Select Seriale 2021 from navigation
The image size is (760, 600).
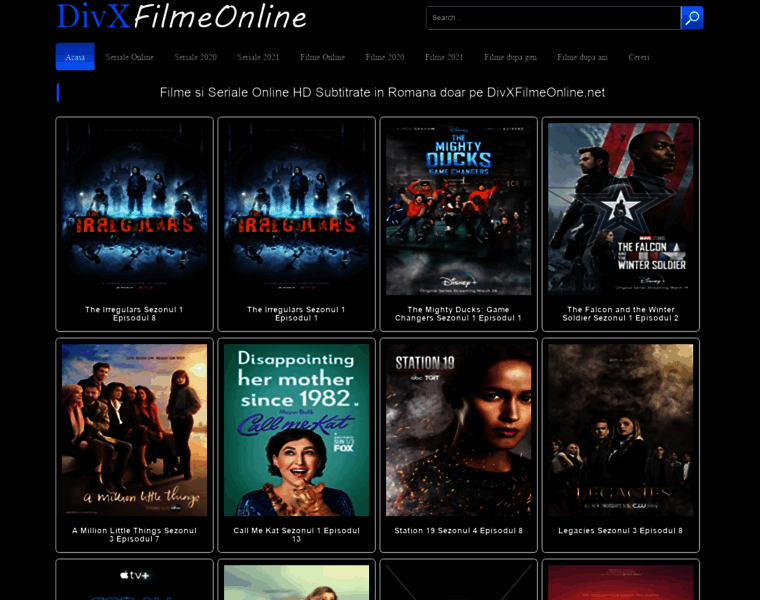(258, 57)
